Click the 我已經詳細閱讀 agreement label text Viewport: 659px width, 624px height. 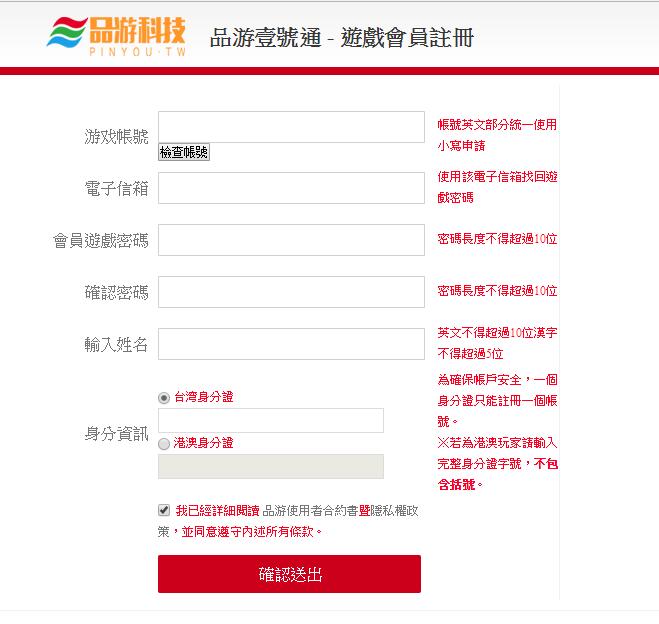coord(217,511)
